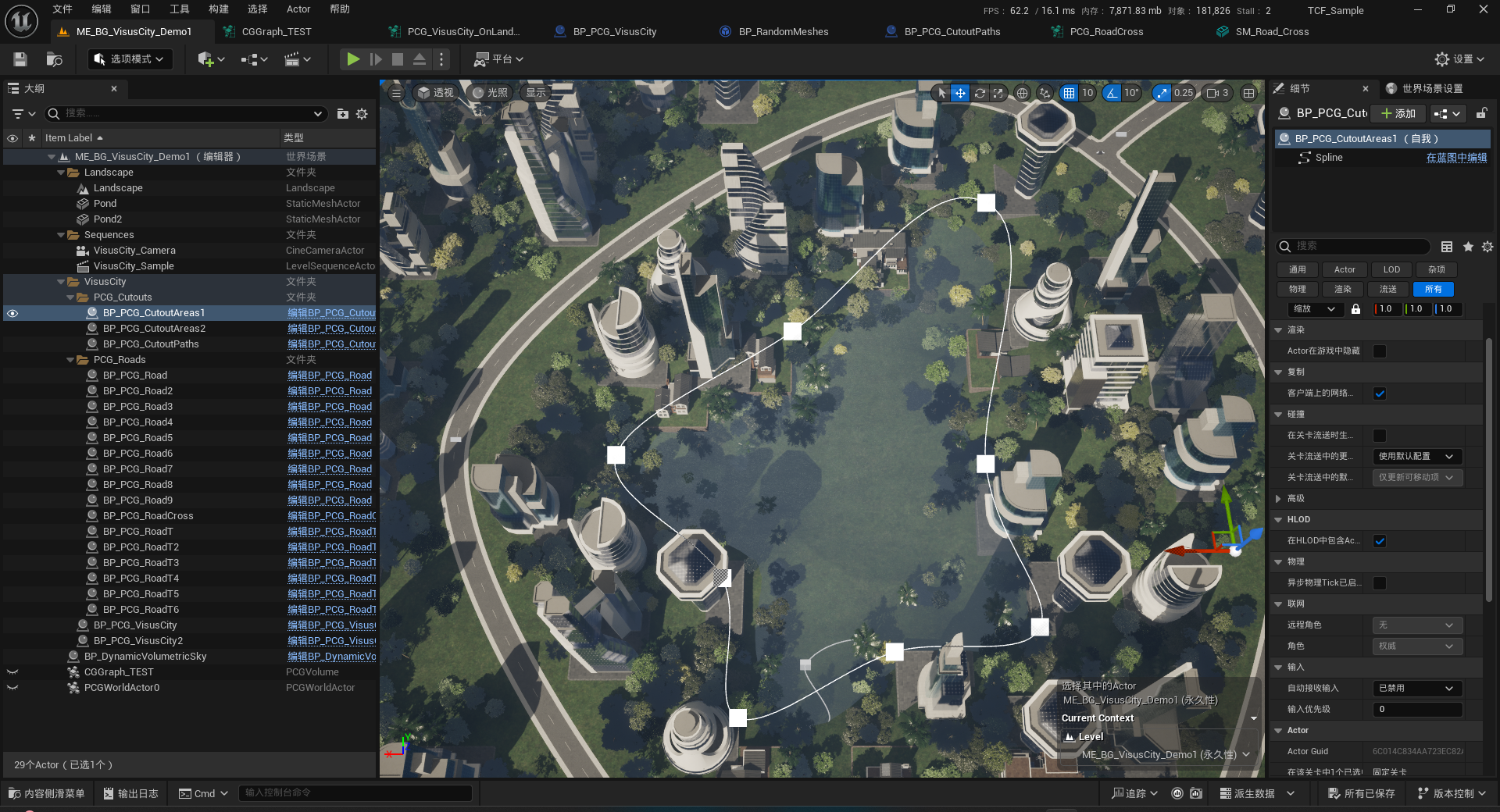Open the add content cube-plus button
Viewport: 1500px width, 812px height.
click(x=211, y=59)
